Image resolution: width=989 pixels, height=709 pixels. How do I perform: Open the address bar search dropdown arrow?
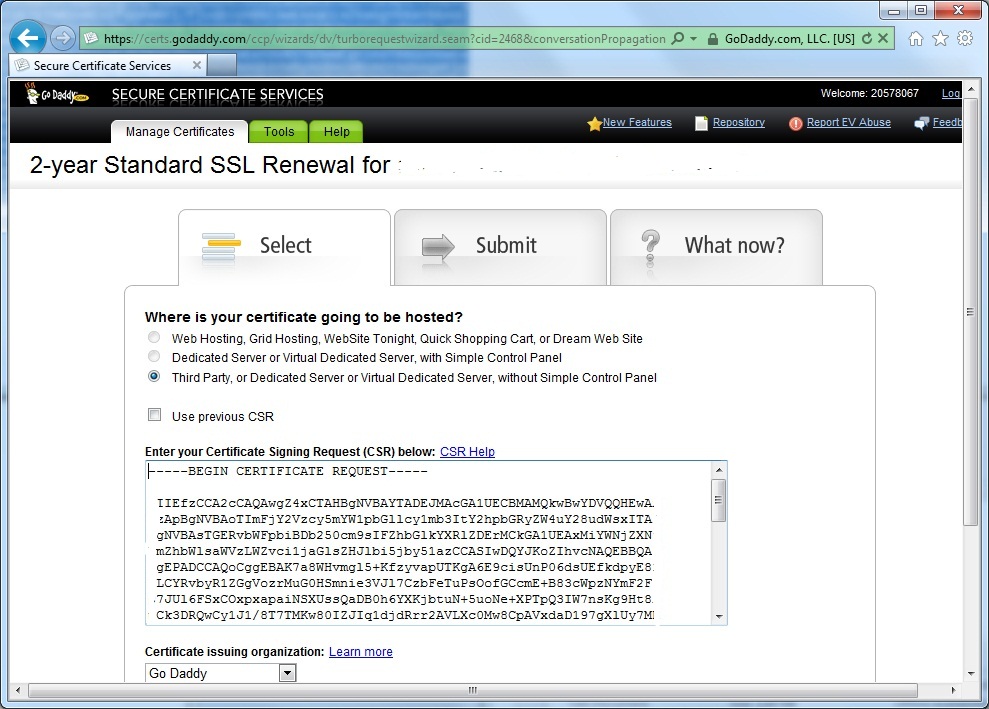click(694, 39)
